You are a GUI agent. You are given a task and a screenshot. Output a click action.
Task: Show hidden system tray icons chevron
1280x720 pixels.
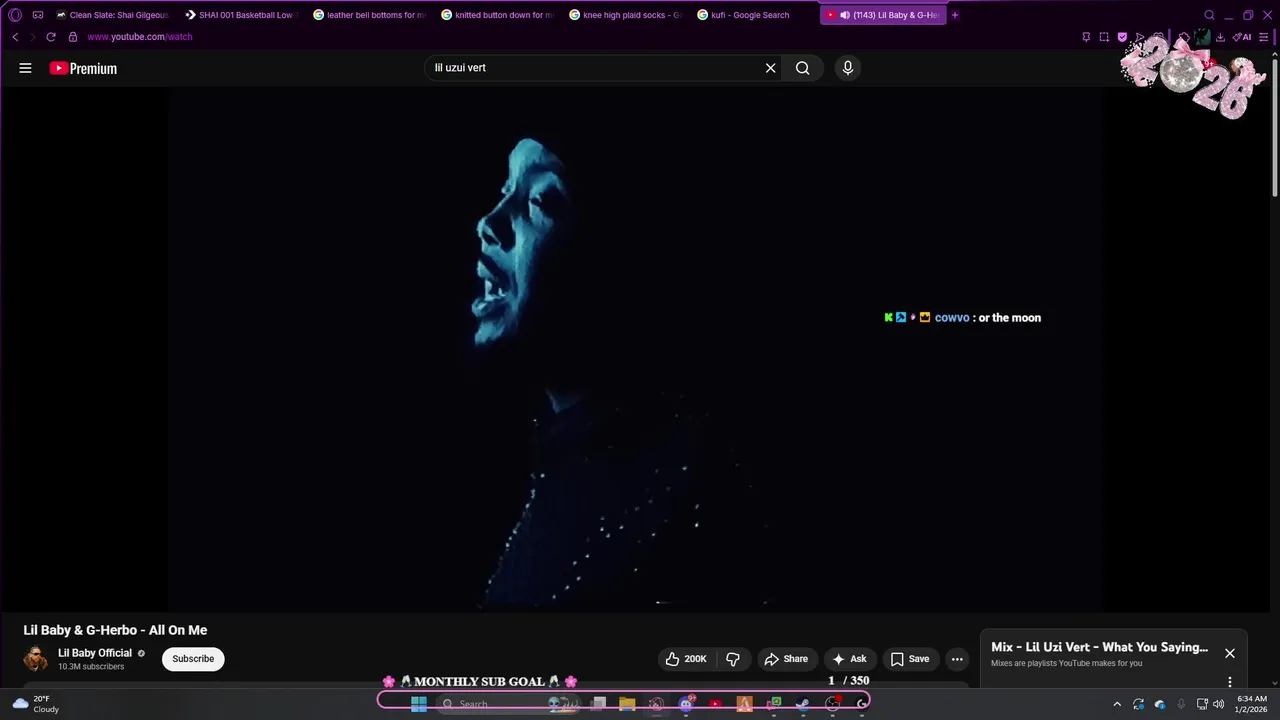(1117, 704)
